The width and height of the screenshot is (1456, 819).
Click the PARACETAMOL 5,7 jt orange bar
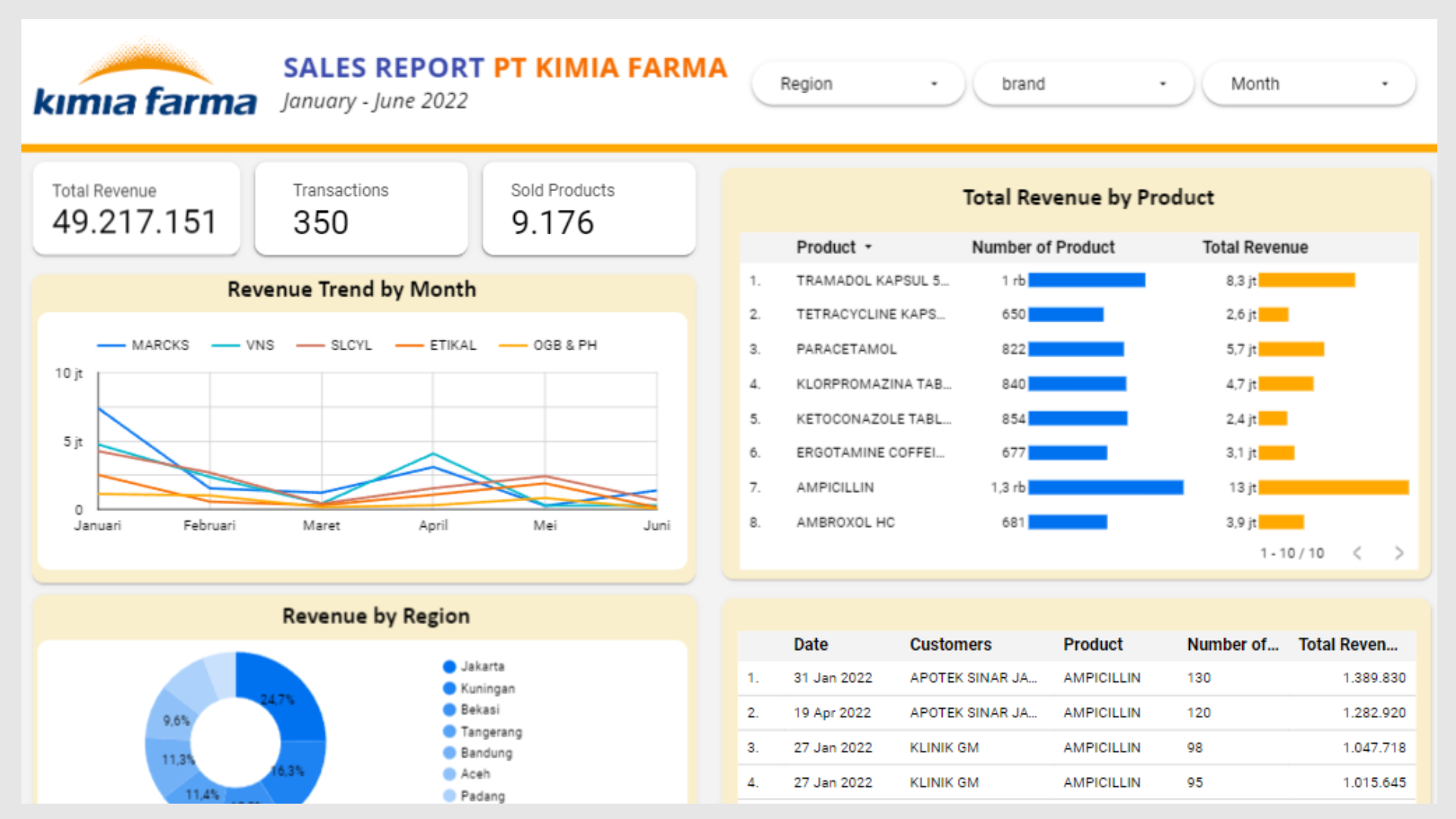1291,350
